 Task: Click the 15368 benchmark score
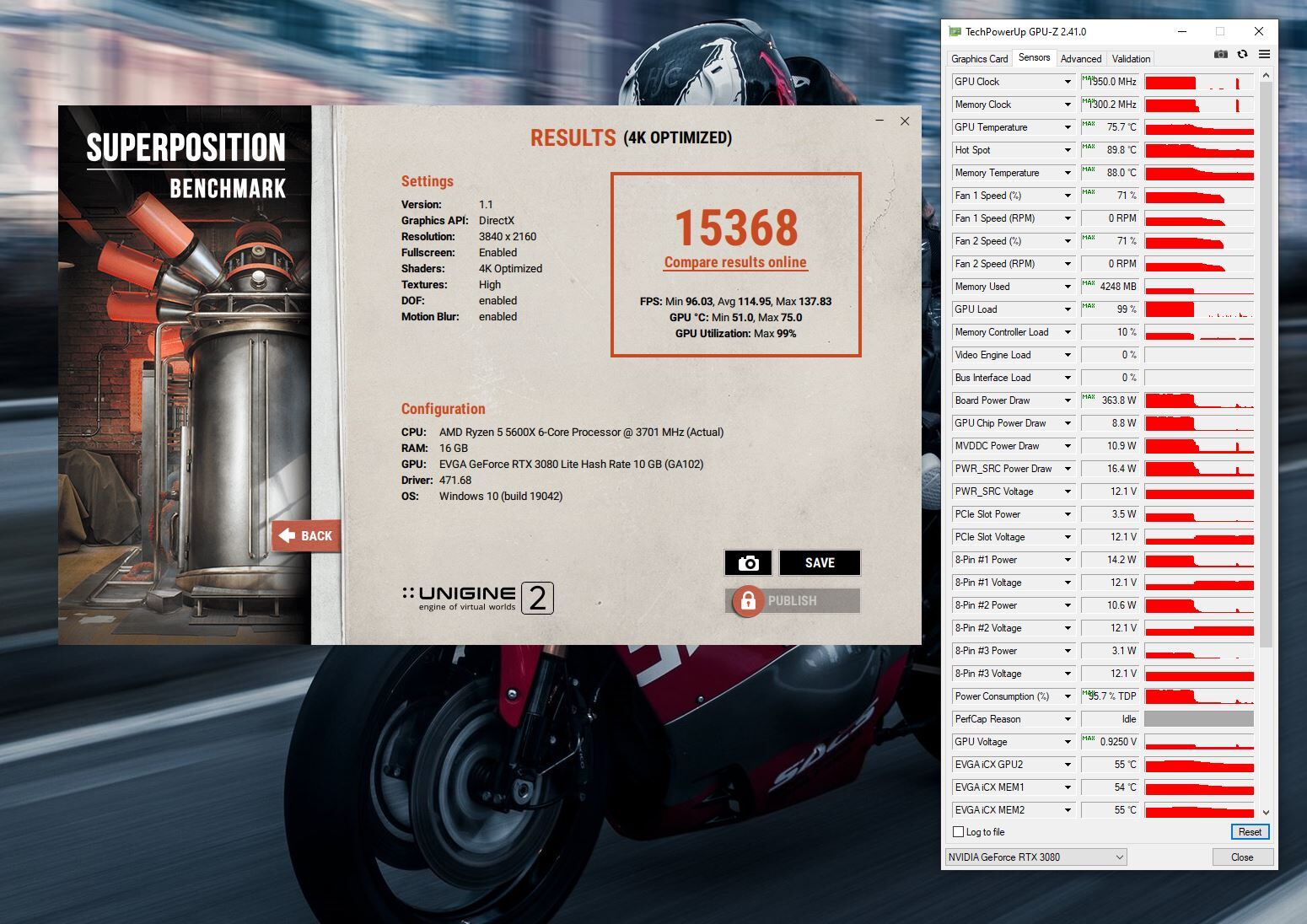(x=736, y=228)
